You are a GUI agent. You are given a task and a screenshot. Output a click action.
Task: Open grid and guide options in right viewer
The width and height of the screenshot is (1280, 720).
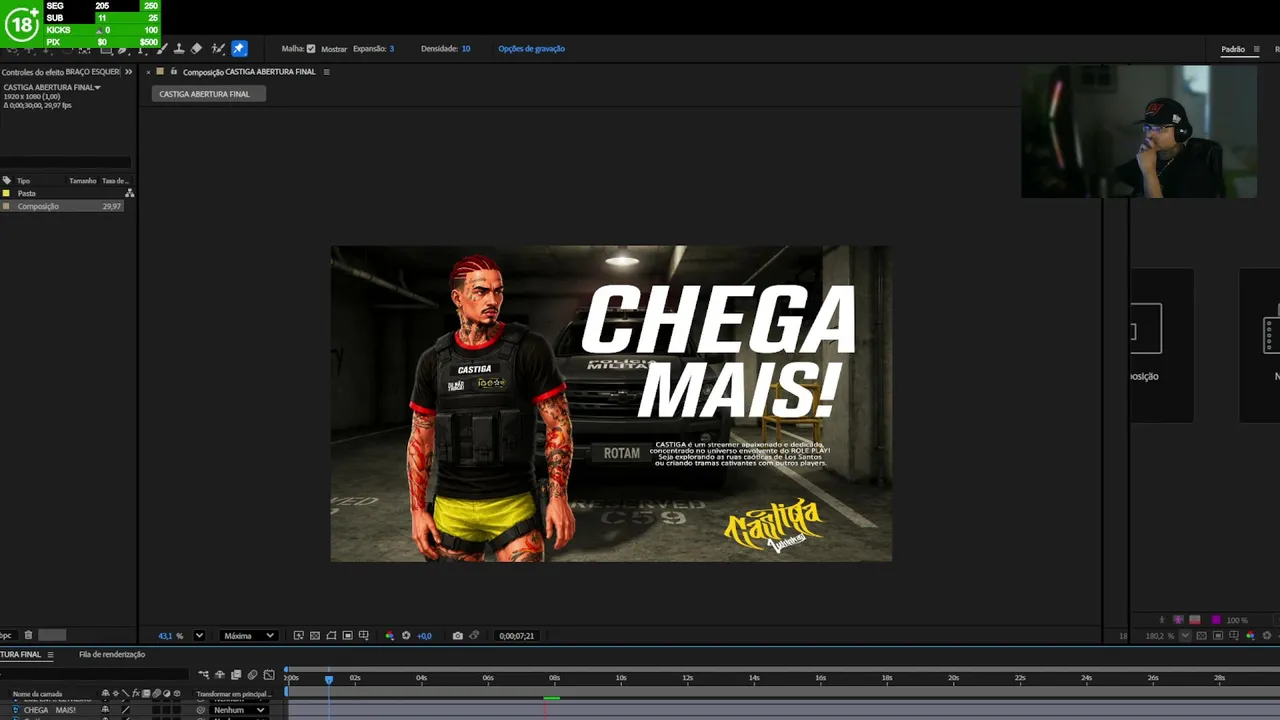tap(1233, 636)
